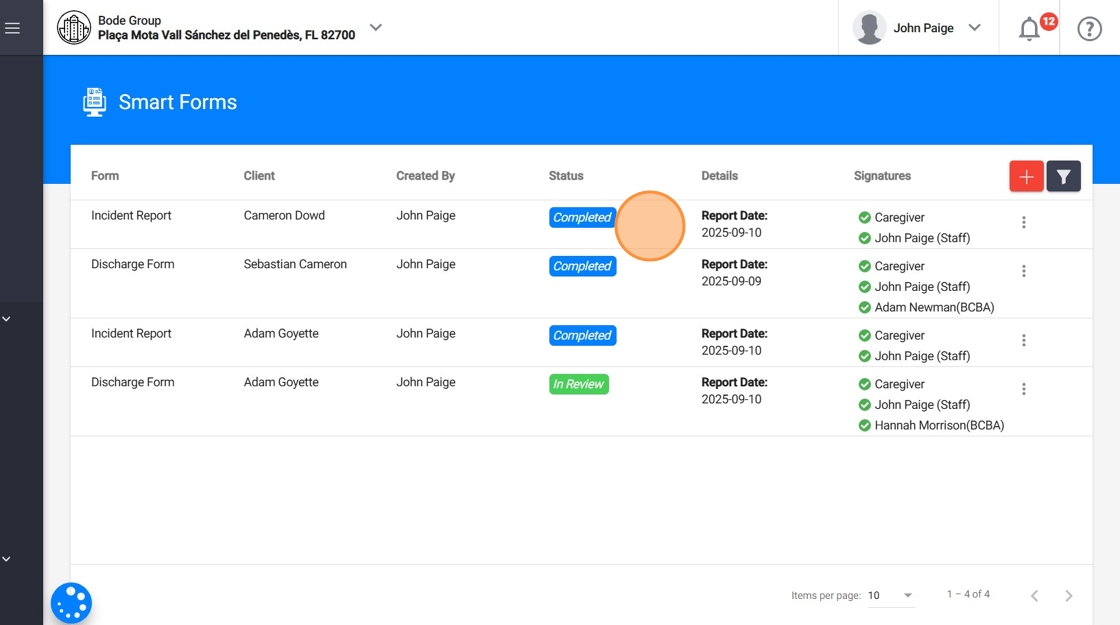Open options menu for Cameron Dowd incident report
This screenshot has height=625, width=1120.
(x=1024, y=222)
